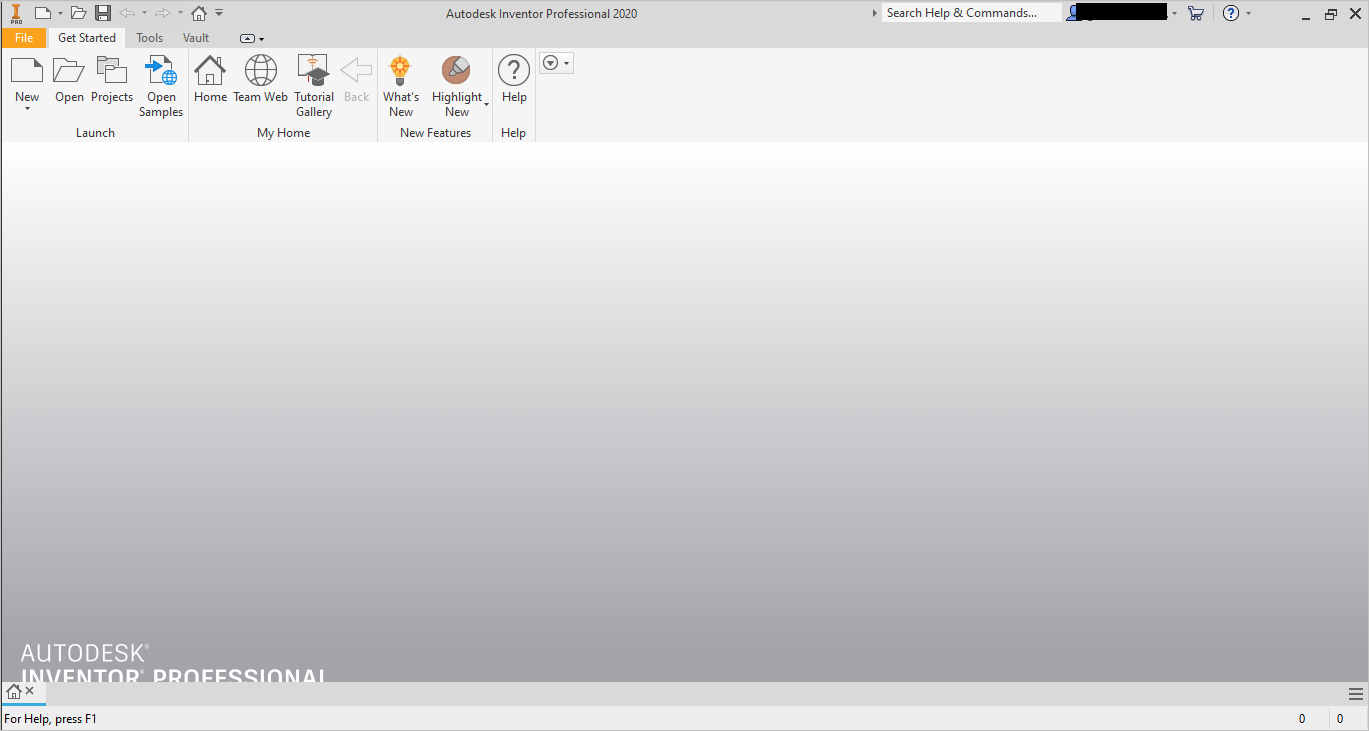Open the File menu
Viewport: 1369px width, 731px height.
pyautogui.click(x=23, y=37)
